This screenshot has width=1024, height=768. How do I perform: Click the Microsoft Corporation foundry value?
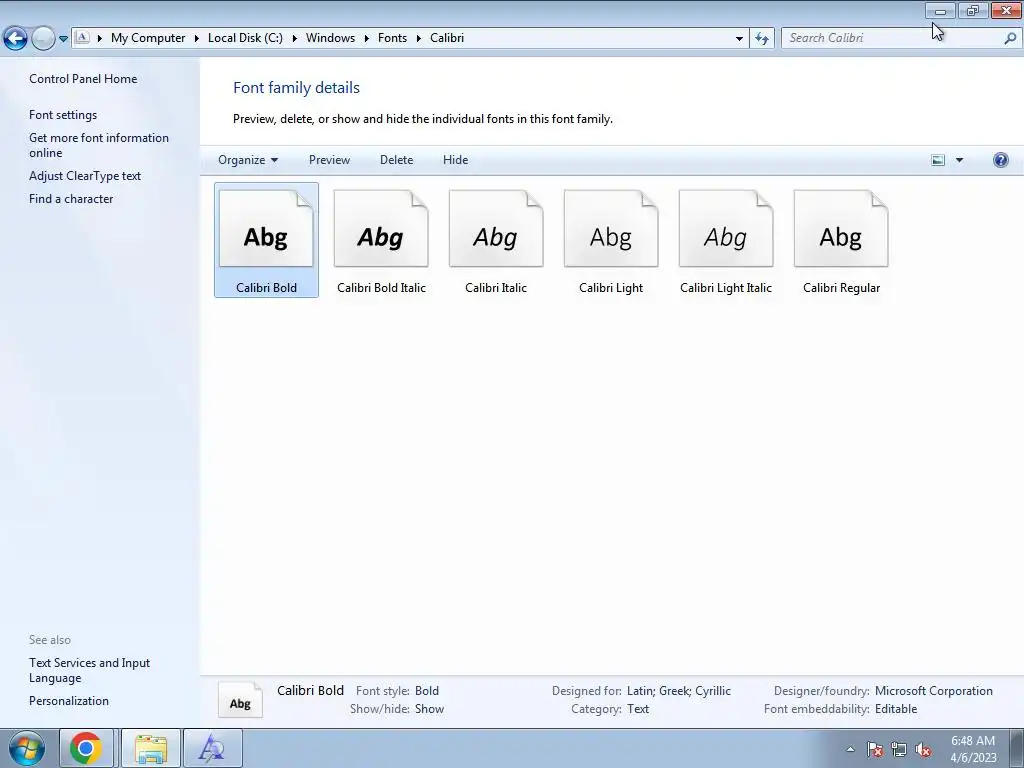(934, 691)
